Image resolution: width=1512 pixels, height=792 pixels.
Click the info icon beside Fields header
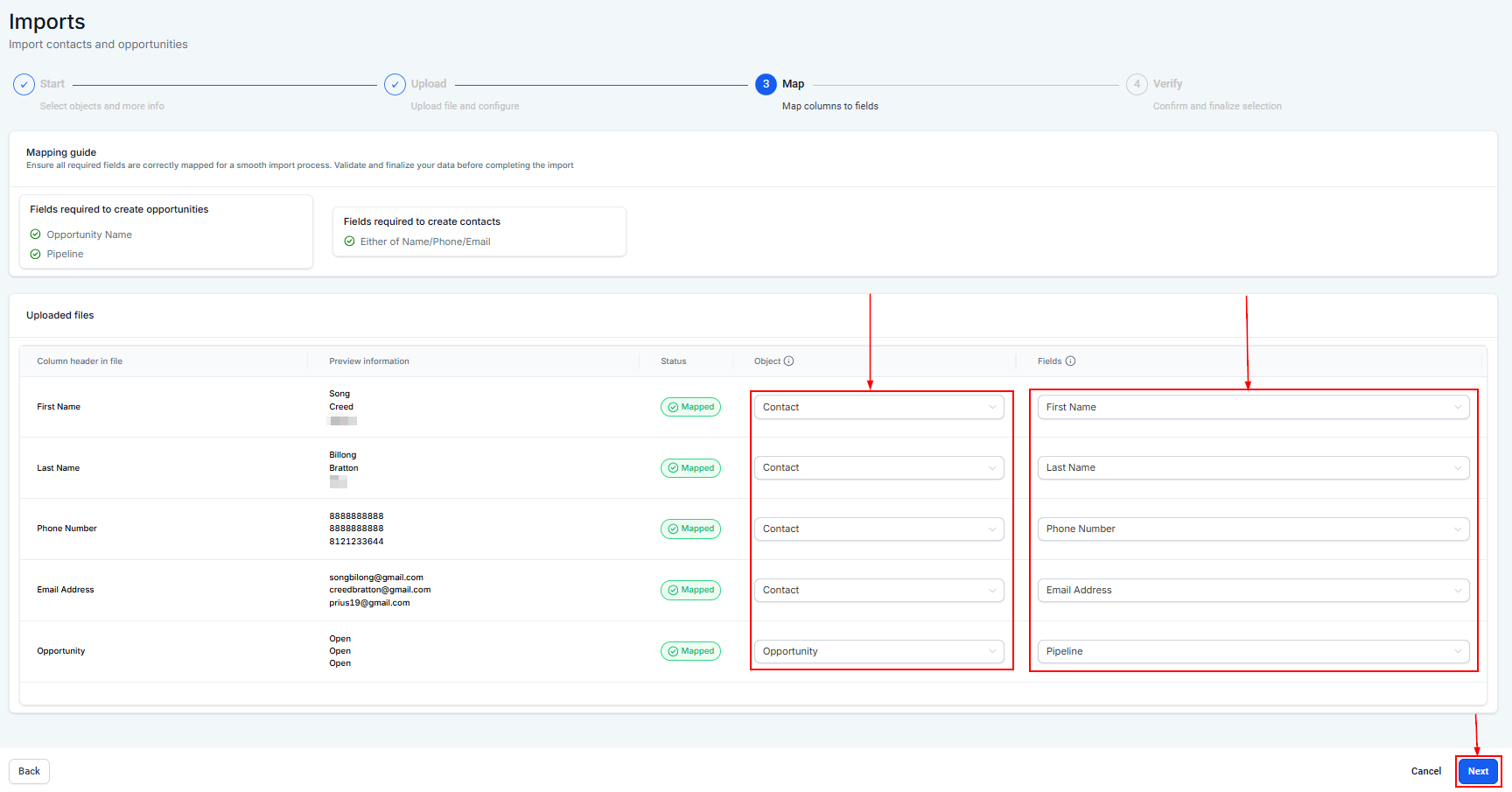[x=1070, y=361]
